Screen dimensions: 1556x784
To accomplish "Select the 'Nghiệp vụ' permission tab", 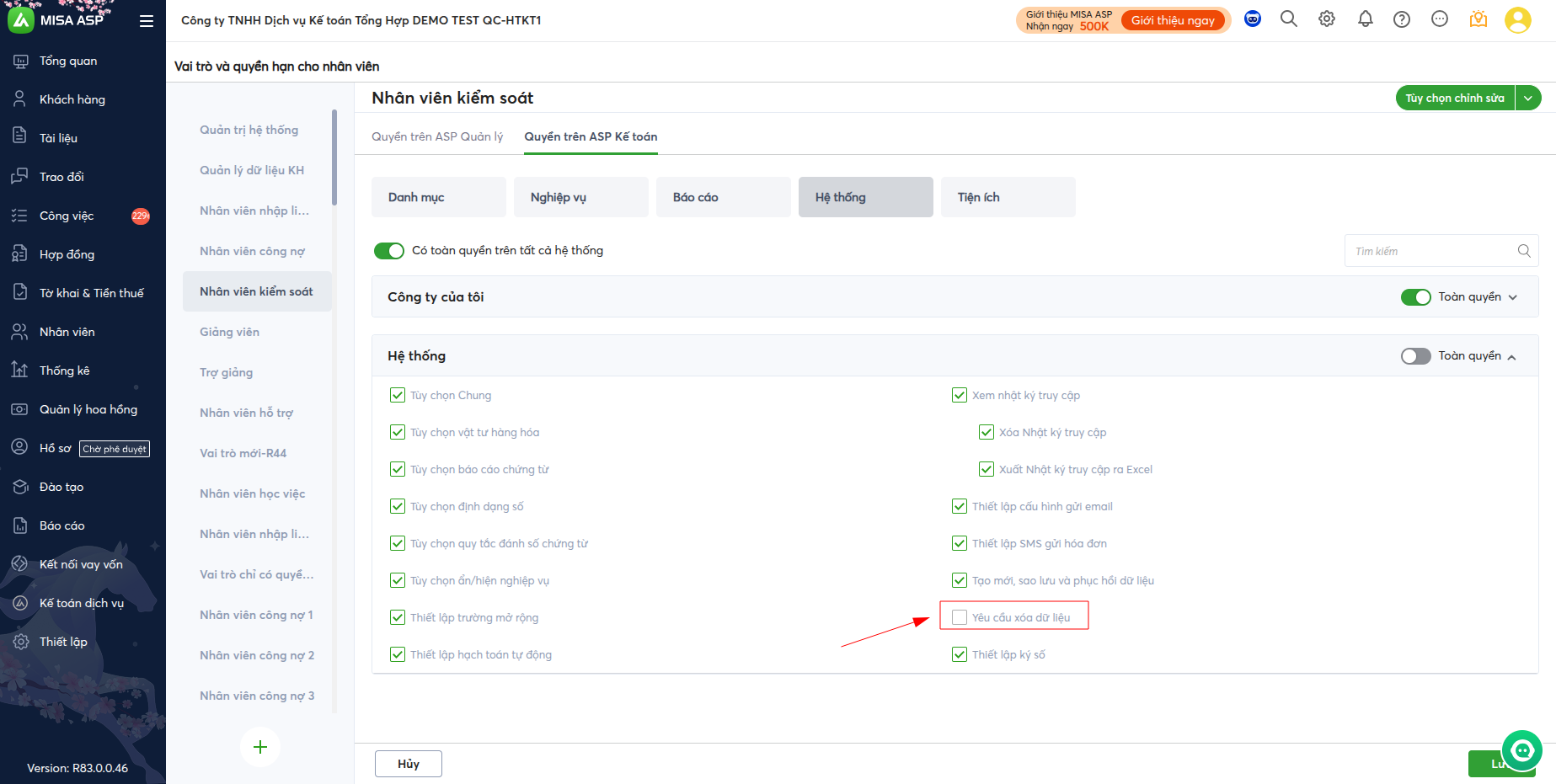I will (x=559, y=197).
